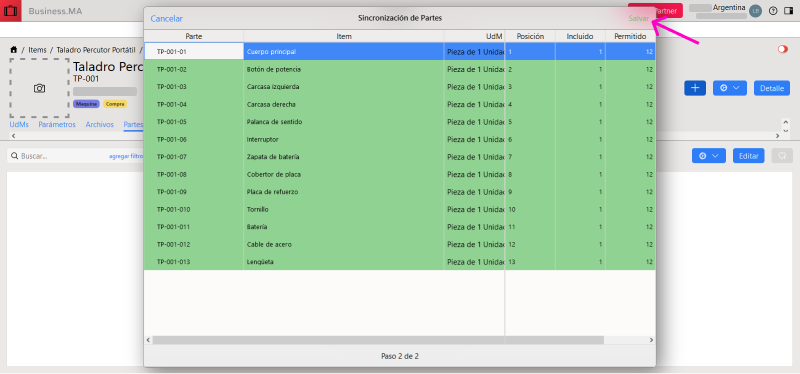The image size is (800, 374).
Task: Click Taladro Percutor Portátil breadcrumb
Action: tap(96, 50)
